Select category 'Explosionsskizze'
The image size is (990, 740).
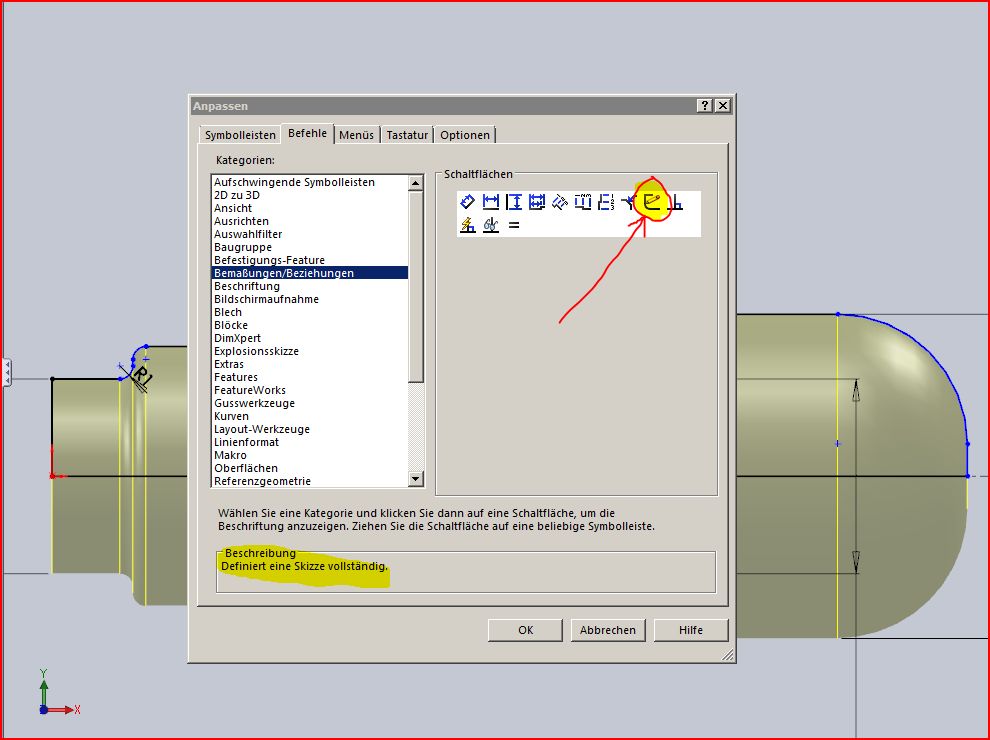(x=309, y=351)
